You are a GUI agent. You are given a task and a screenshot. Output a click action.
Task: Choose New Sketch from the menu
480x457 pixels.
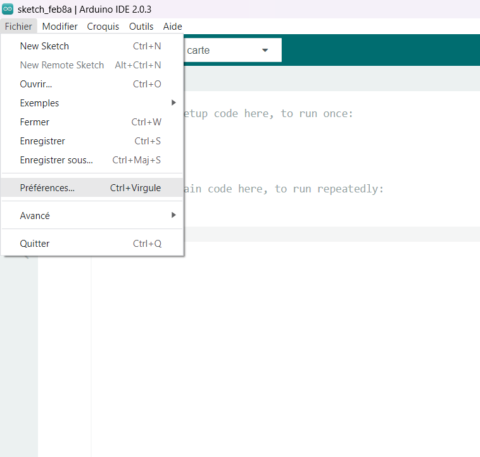click(x=92, y=46)
